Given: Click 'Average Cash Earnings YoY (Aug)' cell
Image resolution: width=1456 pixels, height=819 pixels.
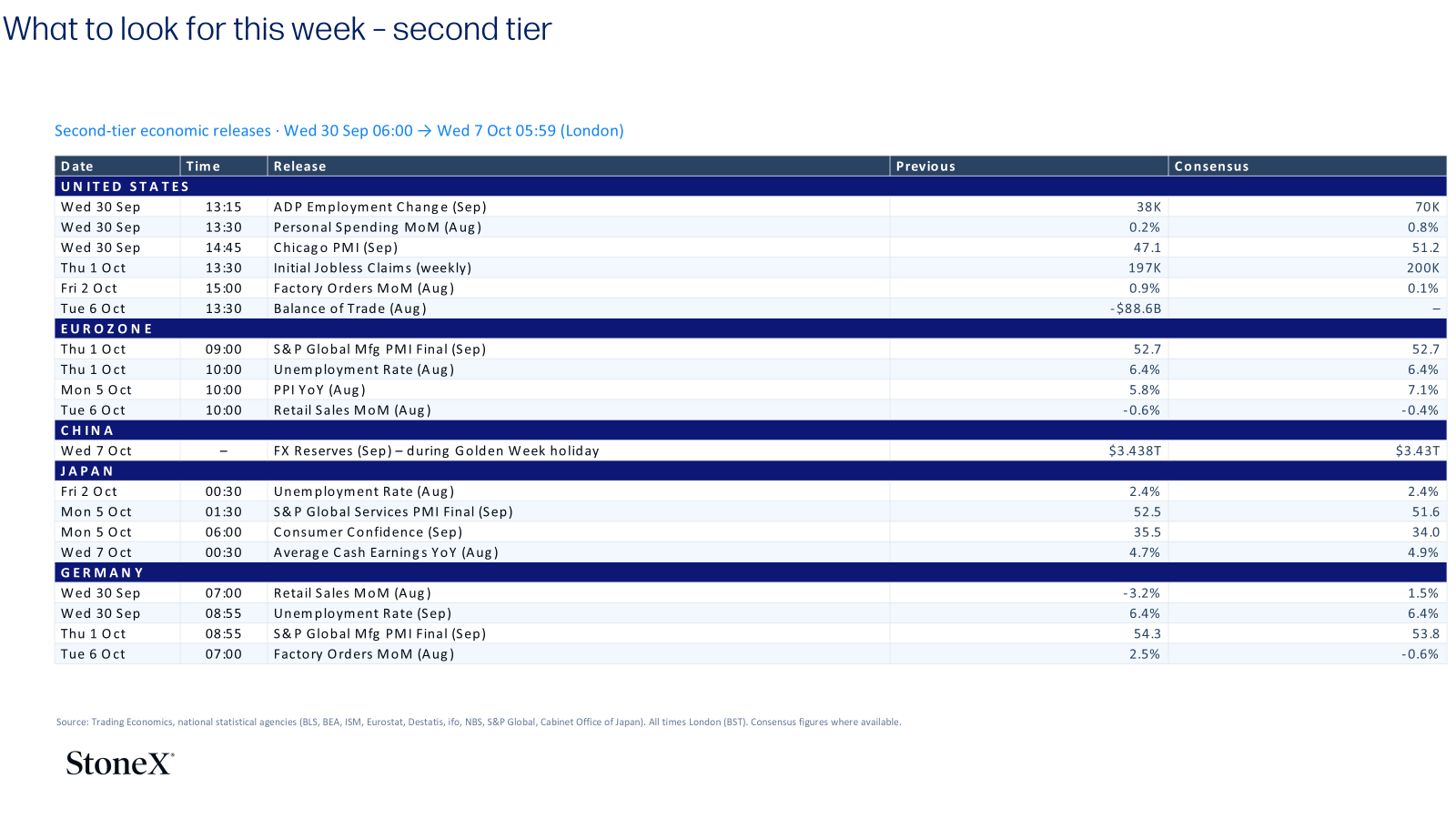Looking at the screenshot, I should pos(579,552).
